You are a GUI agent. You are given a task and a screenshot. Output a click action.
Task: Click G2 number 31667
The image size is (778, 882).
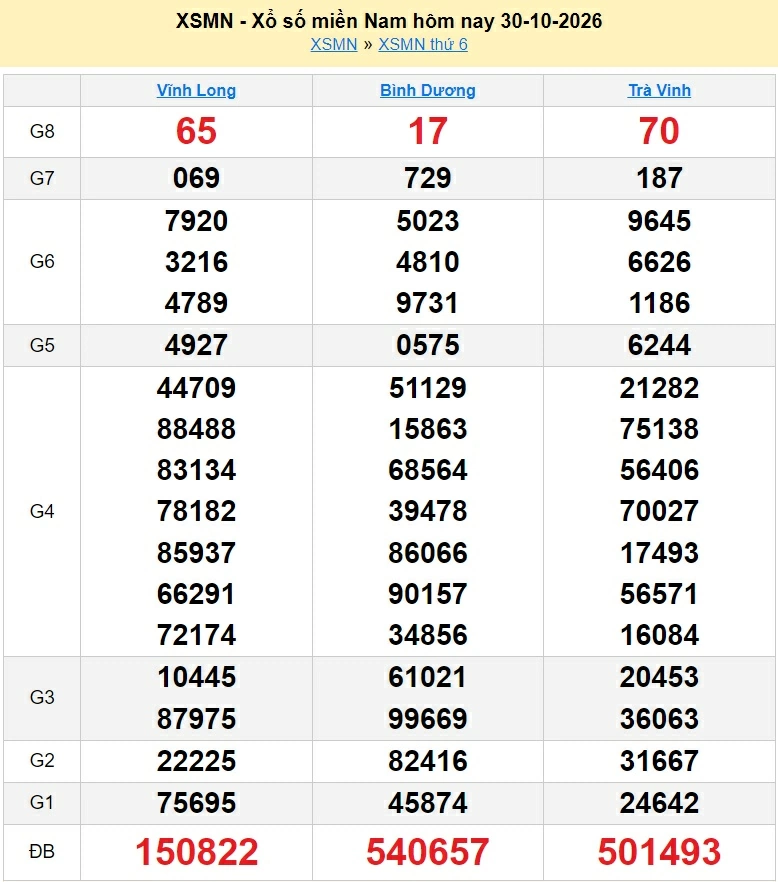click(x=659, y=761)
